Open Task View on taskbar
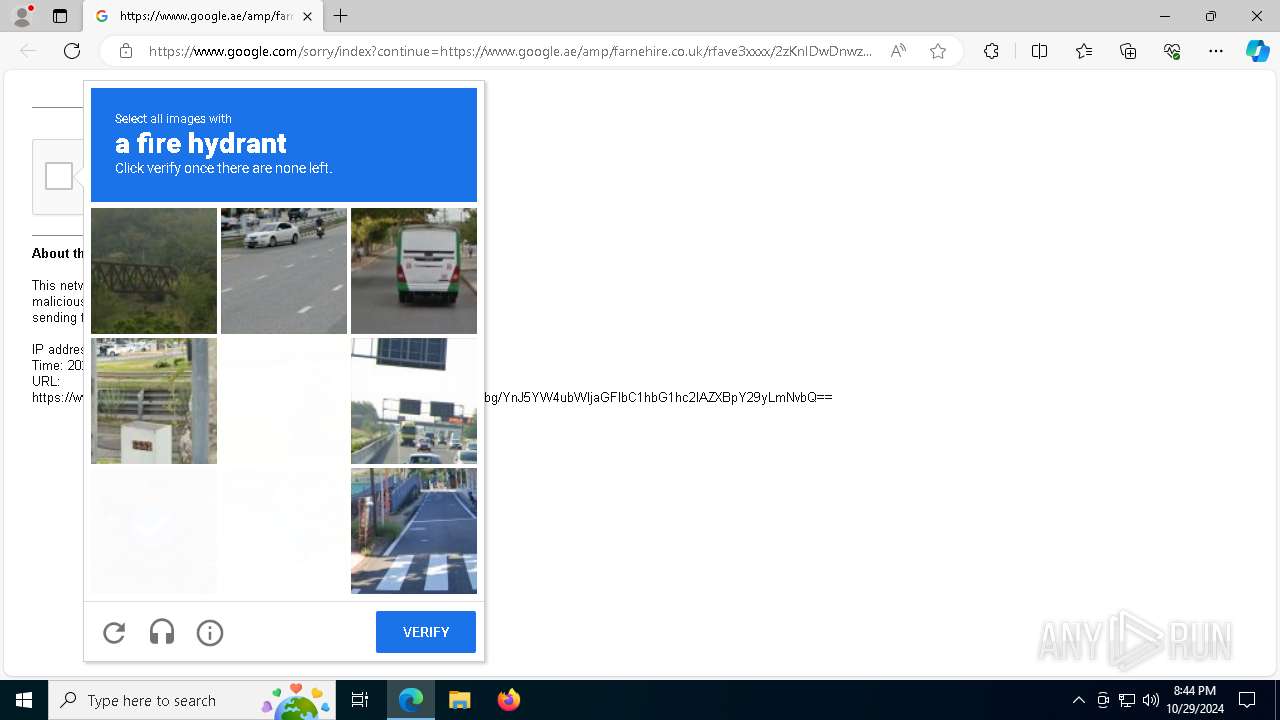Viewport: 1280px width, 720px height. coord(360,700)
